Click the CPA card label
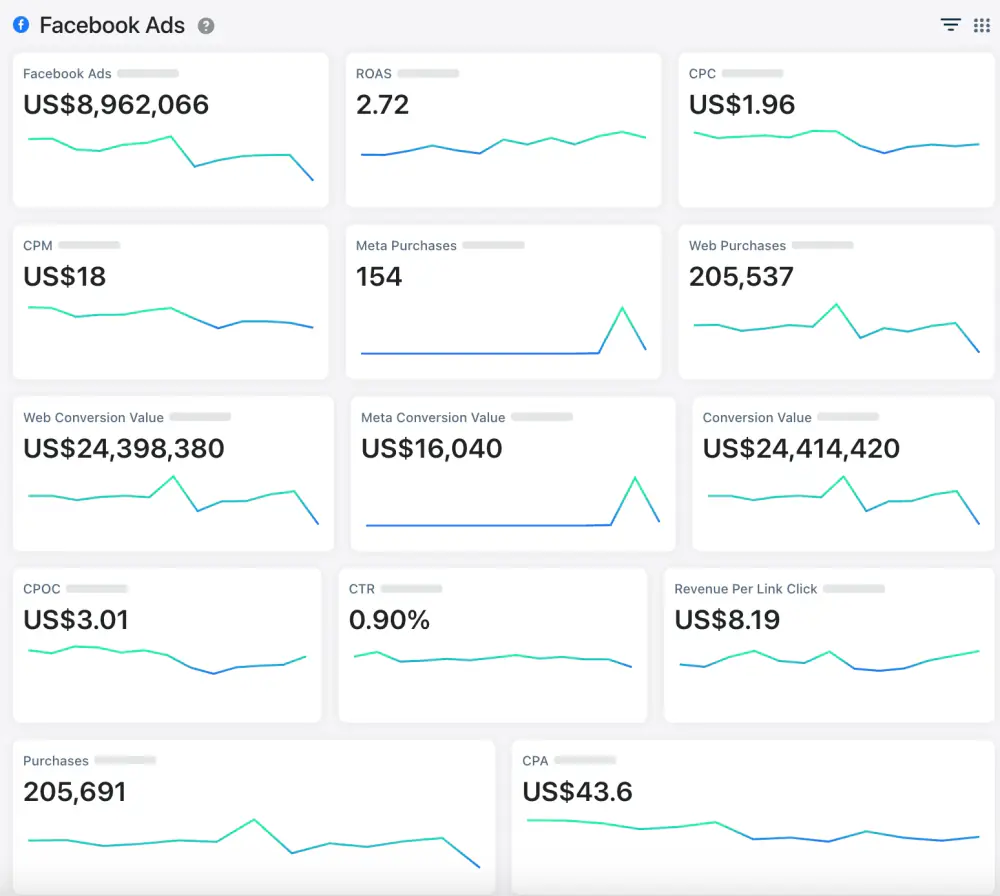The width and height of the screenshot is (1000, 896). point(535,761)
